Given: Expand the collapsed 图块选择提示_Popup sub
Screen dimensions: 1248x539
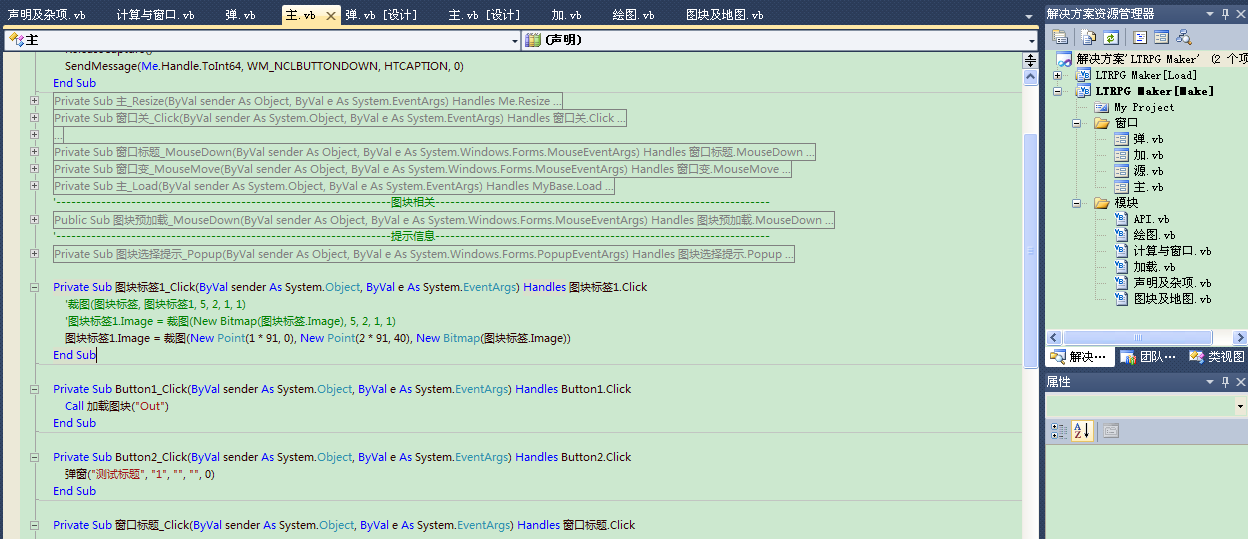Looking at the screenshot, I should 34,254.
